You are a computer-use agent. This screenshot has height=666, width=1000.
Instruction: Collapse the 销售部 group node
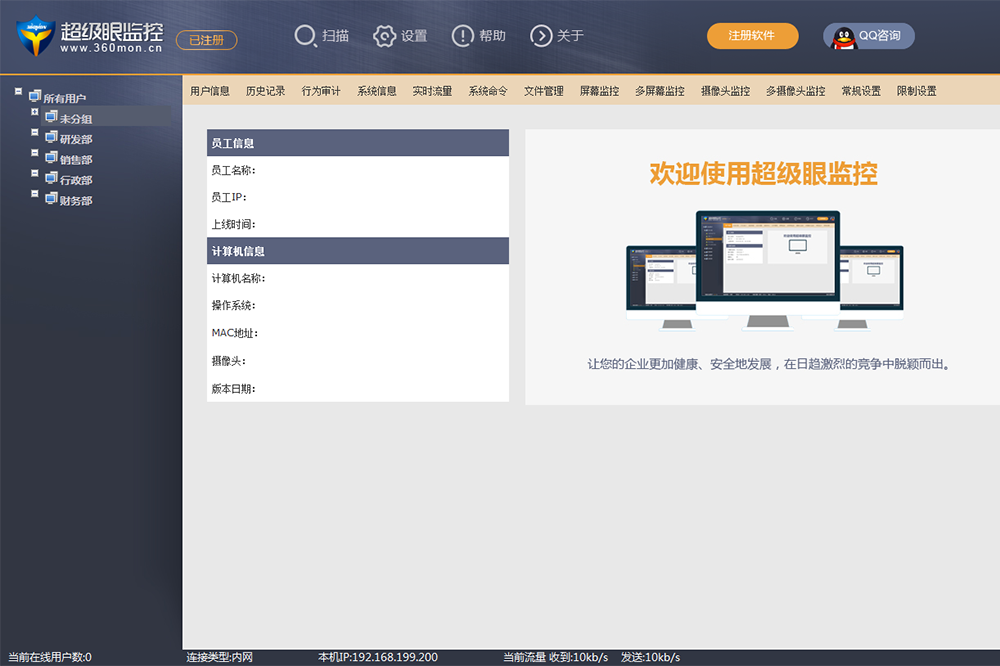[x=35, y=153]
